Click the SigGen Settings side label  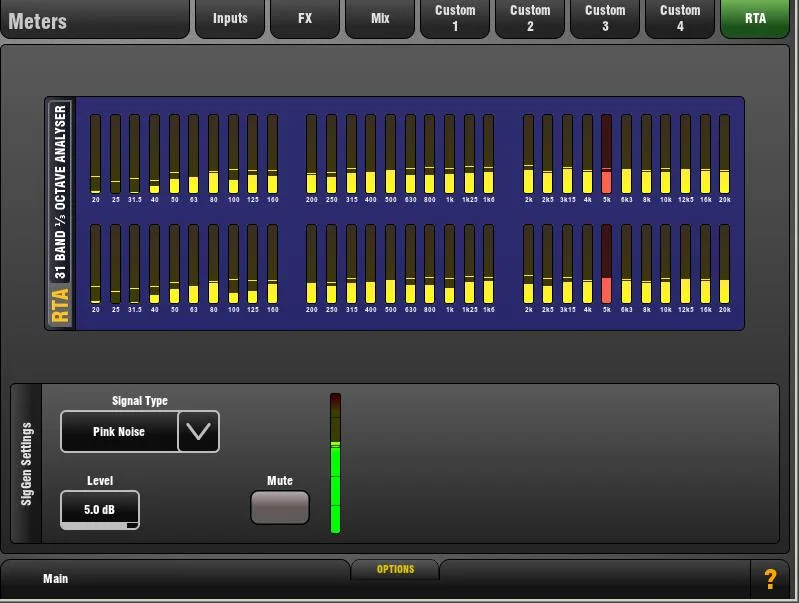(26, 464)
